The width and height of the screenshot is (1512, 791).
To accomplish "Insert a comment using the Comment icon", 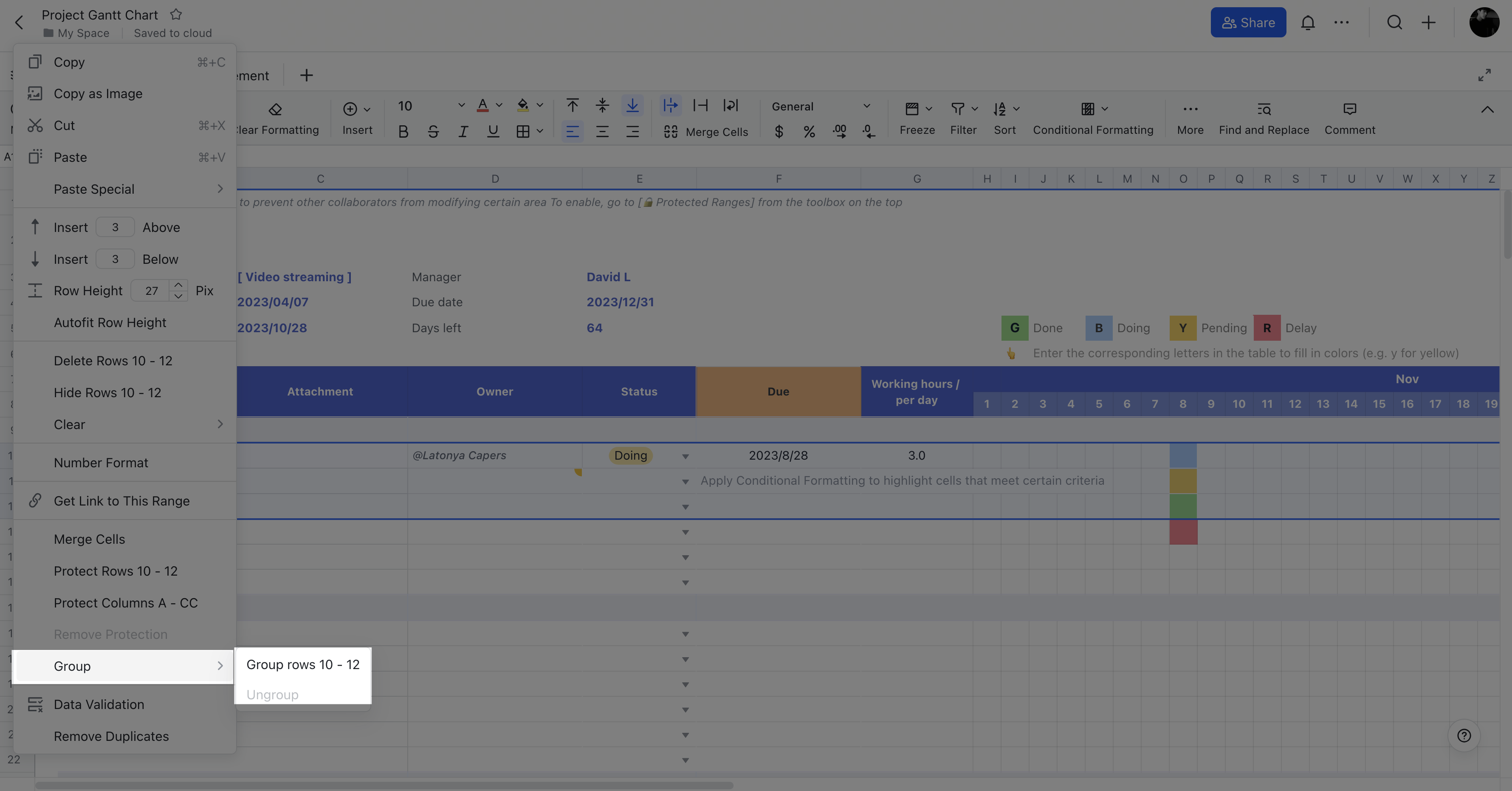I will tap(1349, 117).
